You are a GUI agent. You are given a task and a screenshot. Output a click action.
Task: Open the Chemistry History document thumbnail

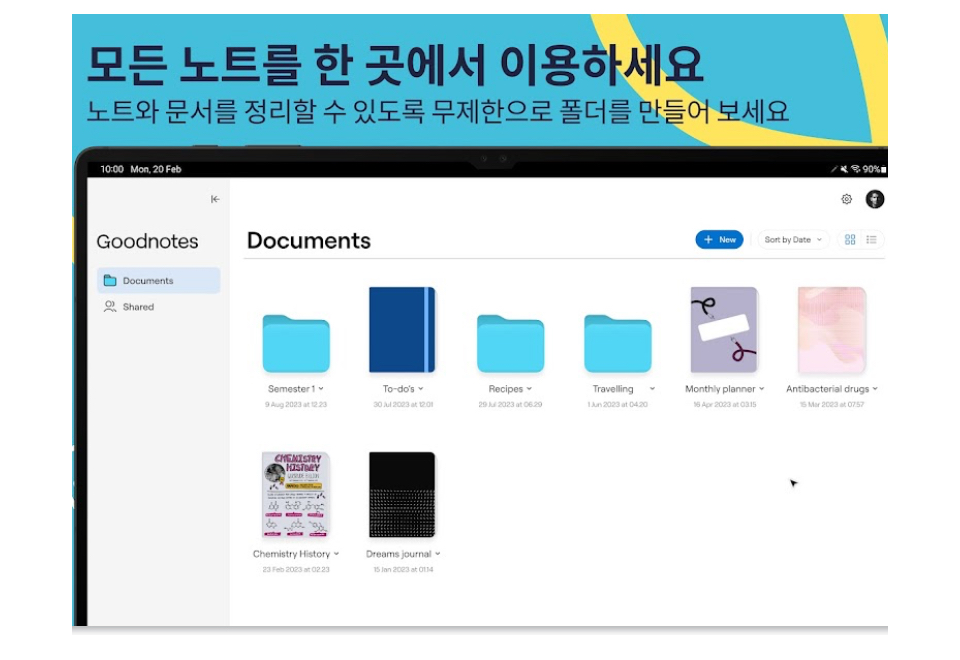click(x=296, y=495)
